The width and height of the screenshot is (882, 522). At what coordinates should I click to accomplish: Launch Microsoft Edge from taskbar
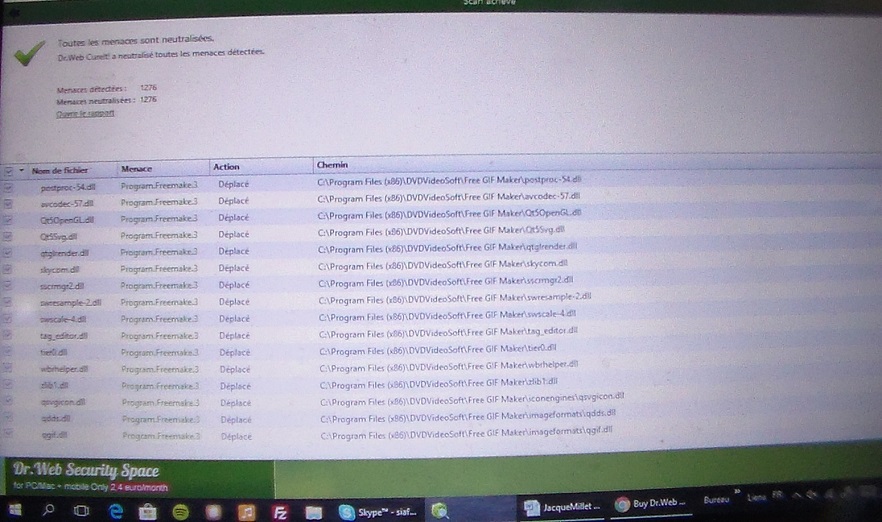(116, 511)
